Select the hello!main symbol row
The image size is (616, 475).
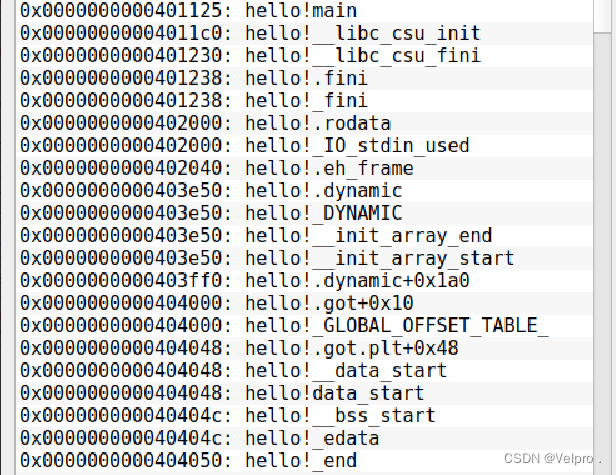point(304,11)
